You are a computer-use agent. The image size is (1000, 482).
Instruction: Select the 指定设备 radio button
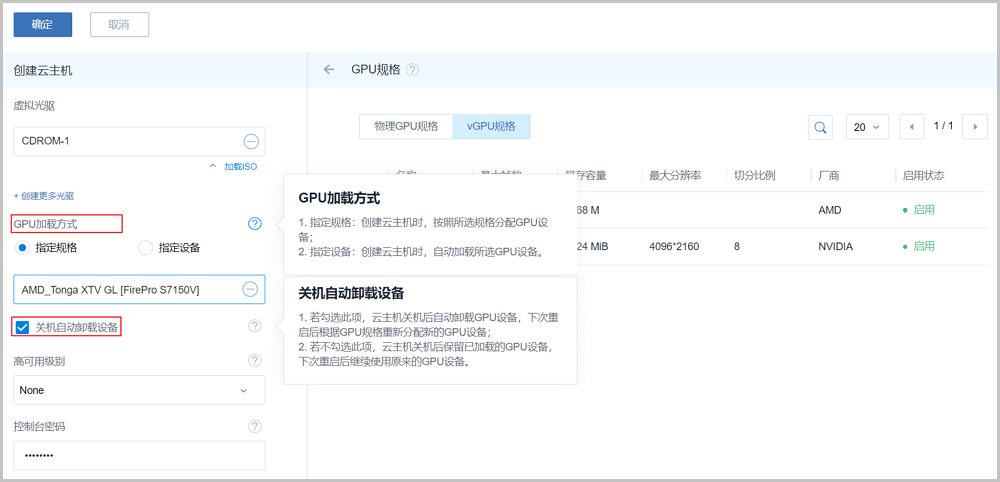coord(145,247)
